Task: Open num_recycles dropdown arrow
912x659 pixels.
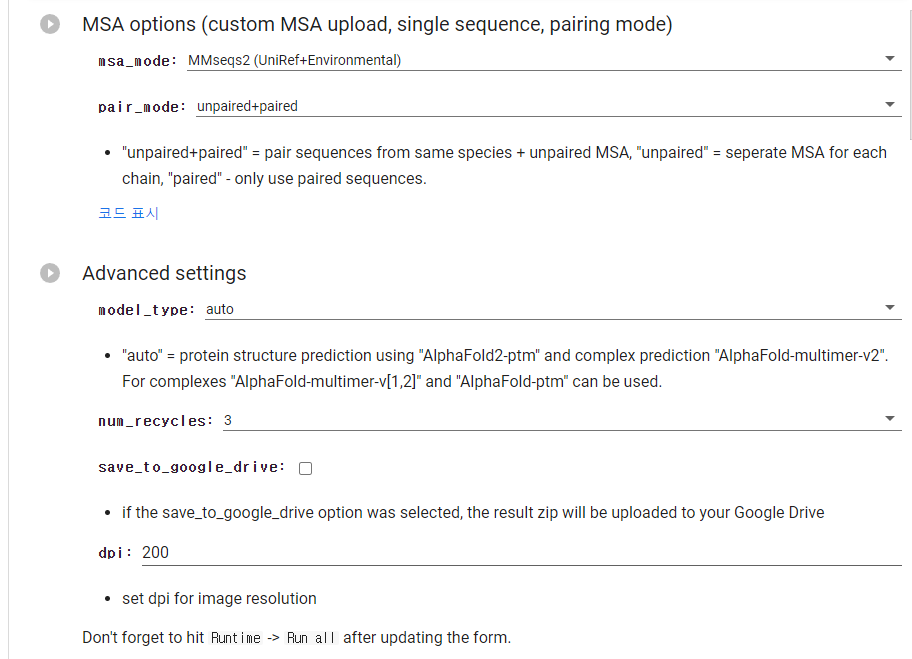Action: [x=889, y=419]
